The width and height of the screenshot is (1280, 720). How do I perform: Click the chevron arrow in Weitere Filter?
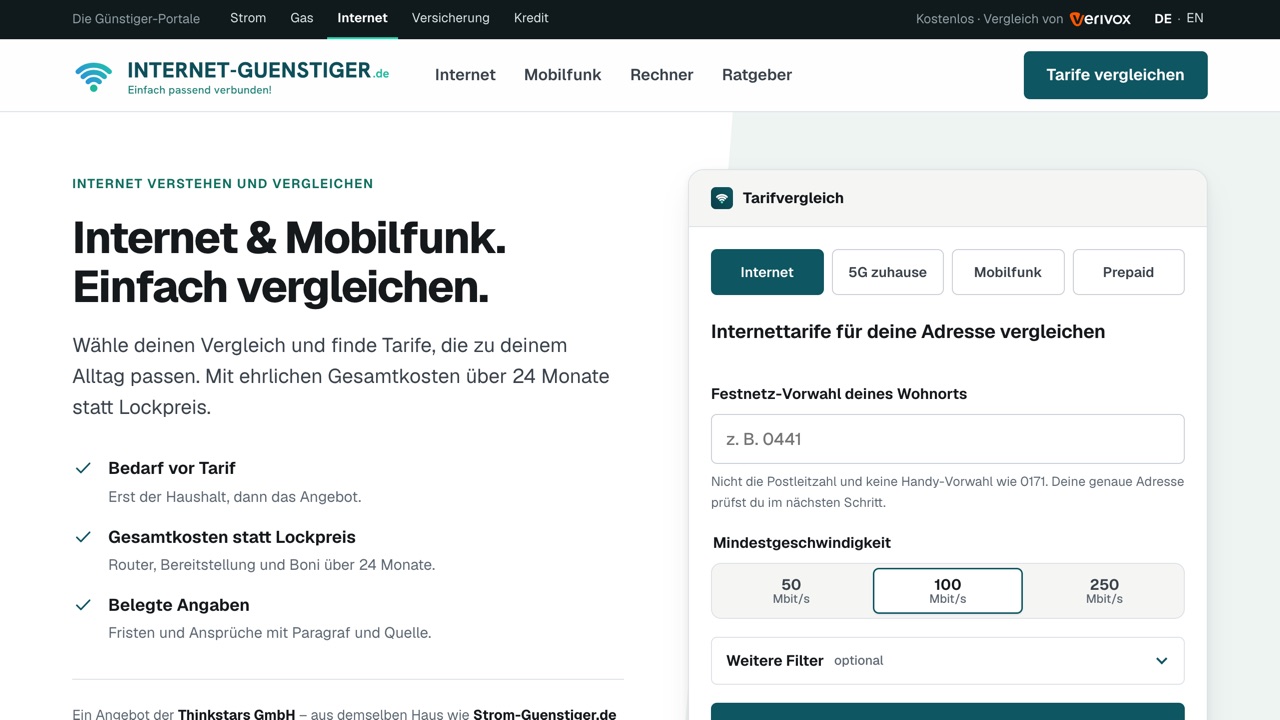click(x=1162, y=661)
